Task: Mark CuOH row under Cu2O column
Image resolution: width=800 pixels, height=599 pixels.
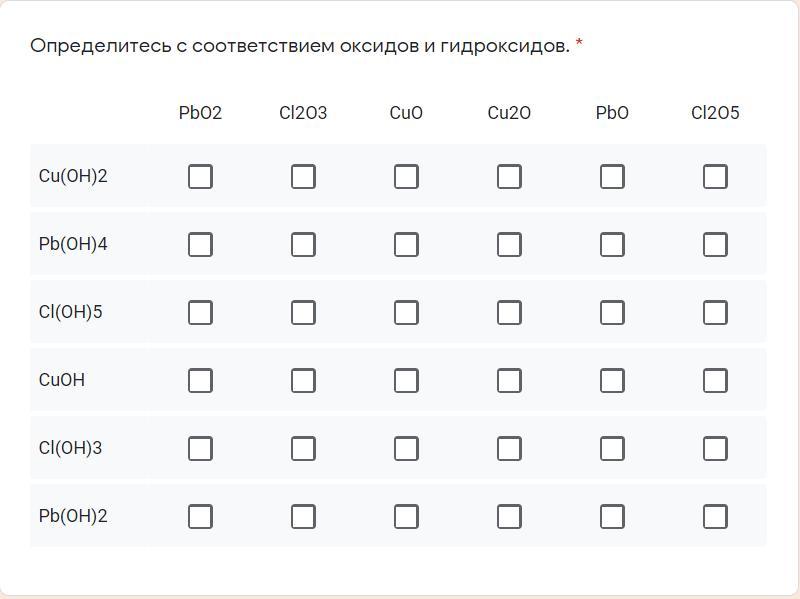Action: 509,381
